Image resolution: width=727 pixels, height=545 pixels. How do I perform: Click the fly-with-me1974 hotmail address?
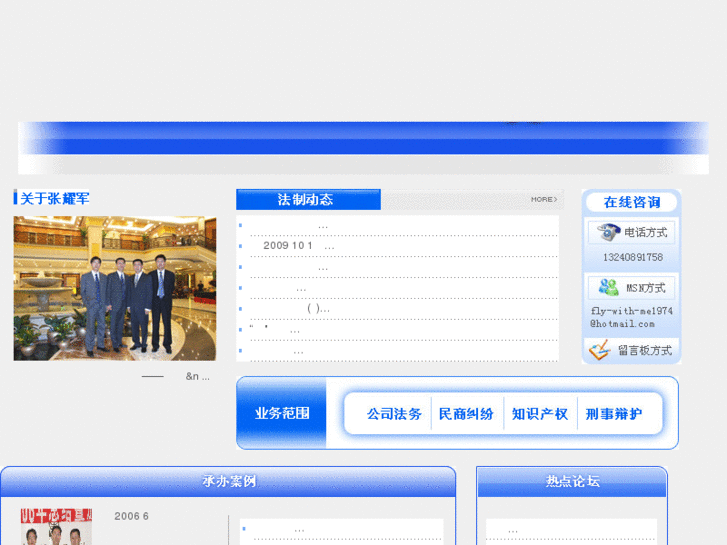point(631,317)
